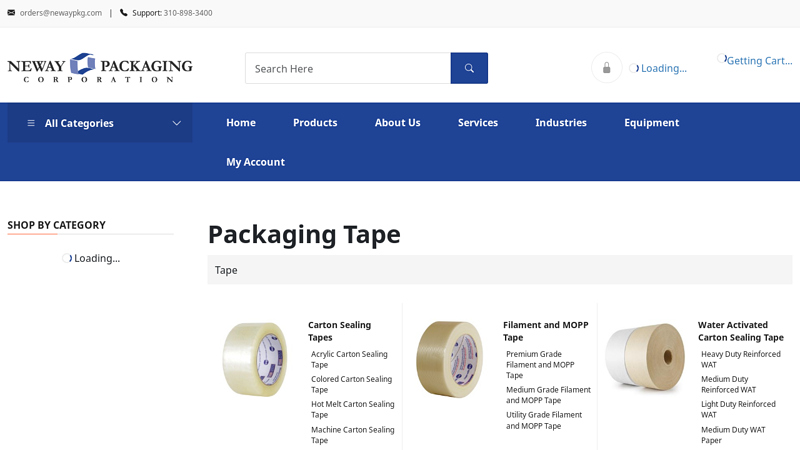Expand the All Categories chevron
800x450 pixels.
coord(177,123)
